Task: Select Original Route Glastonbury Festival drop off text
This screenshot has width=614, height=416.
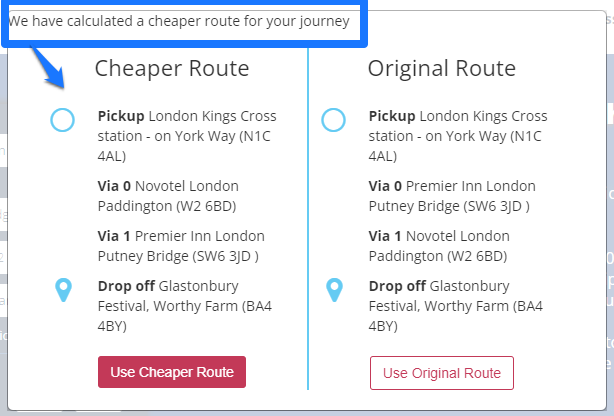Action: point(456,306)
